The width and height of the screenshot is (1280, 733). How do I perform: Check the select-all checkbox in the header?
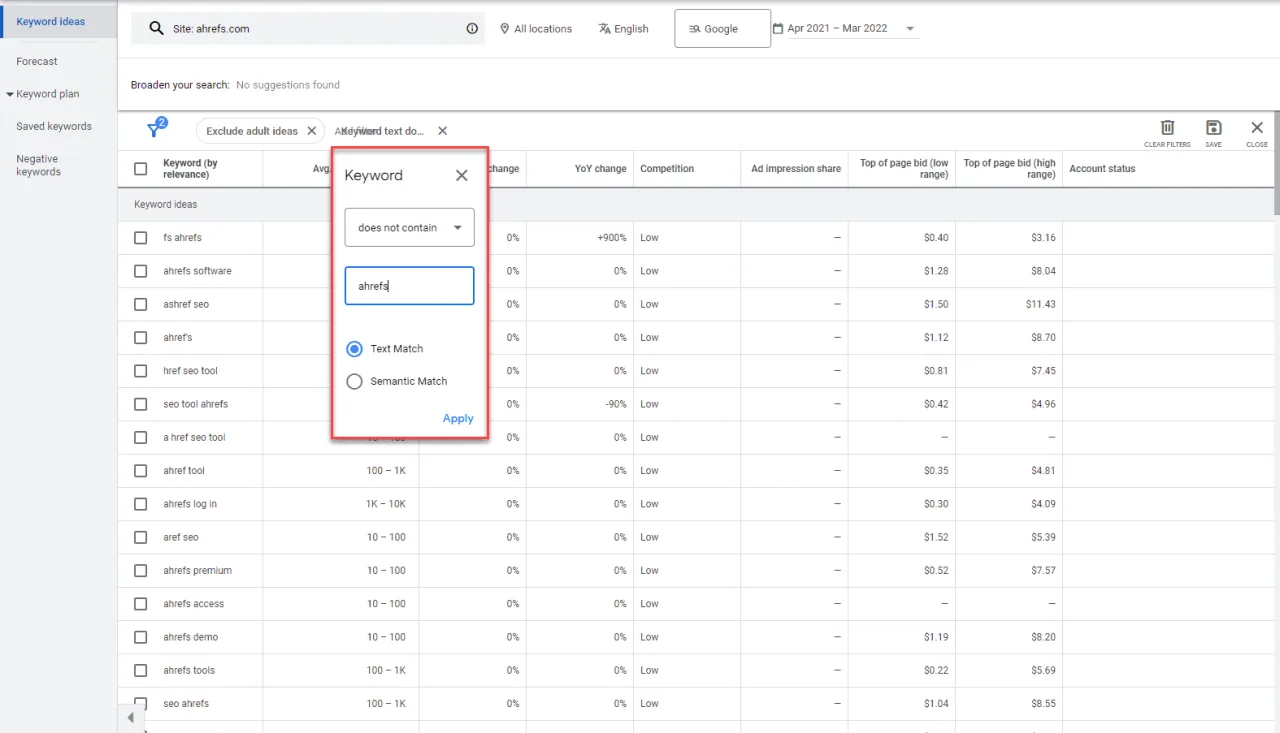(x=140, y=168)
